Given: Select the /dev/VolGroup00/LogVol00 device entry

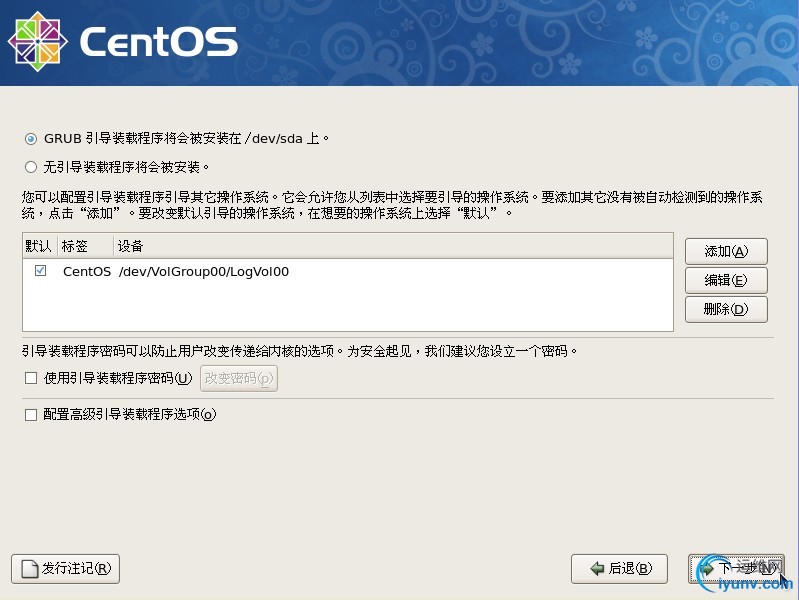Looking at the screenshot, I should [204, 272].
